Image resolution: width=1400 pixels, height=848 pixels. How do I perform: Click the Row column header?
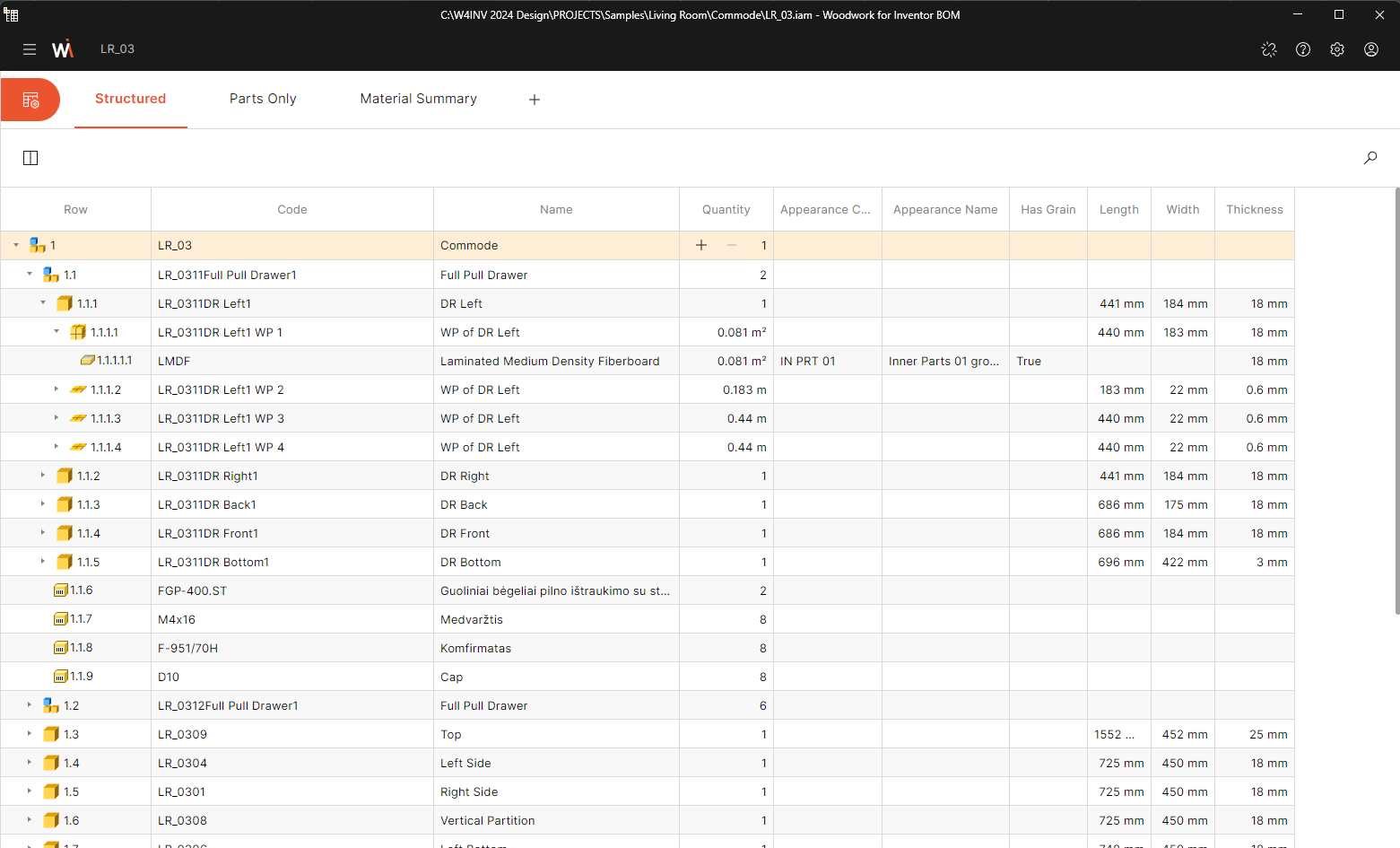(76, 209)
